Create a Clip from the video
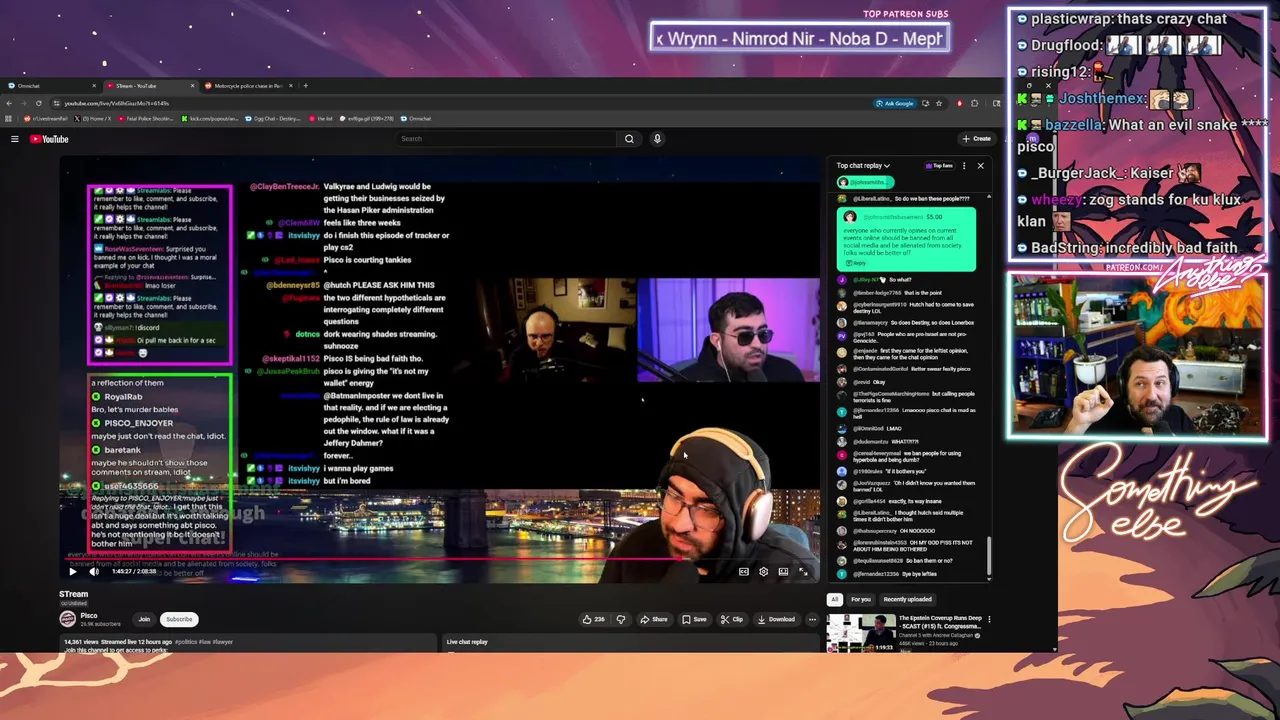1280x720 pixels. [x=732, y=619]
